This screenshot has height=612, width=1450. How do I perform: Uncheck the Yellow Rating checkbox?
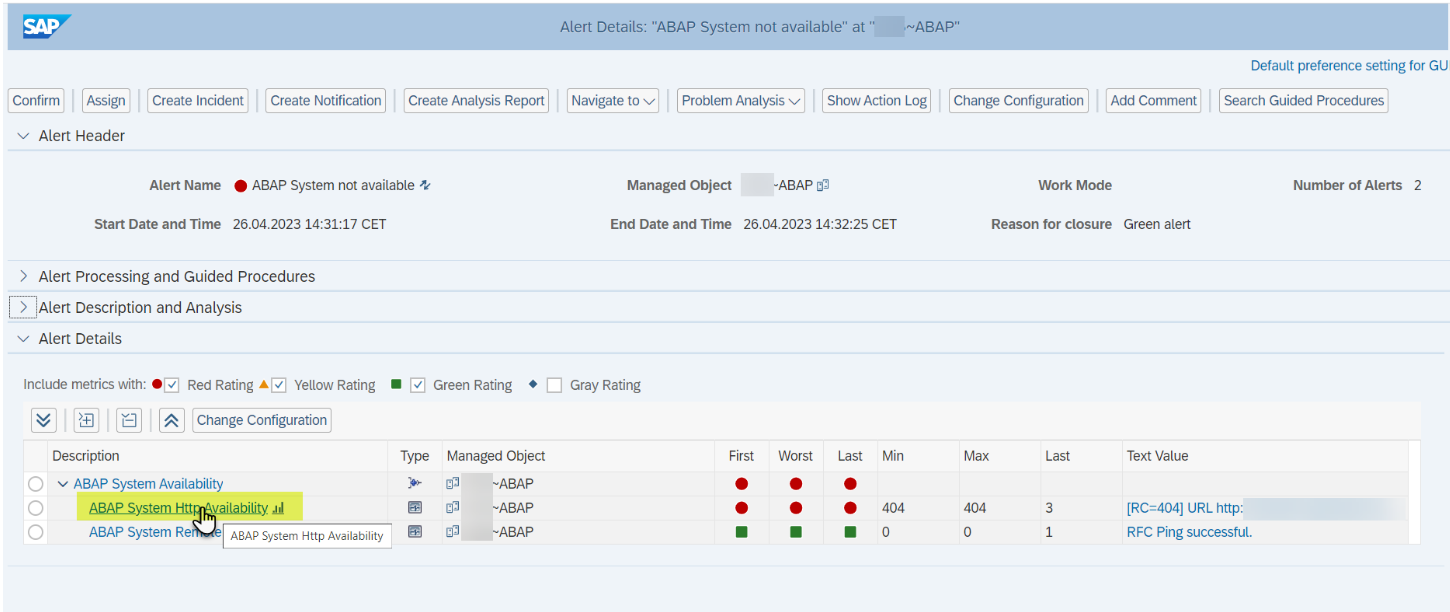279,385
